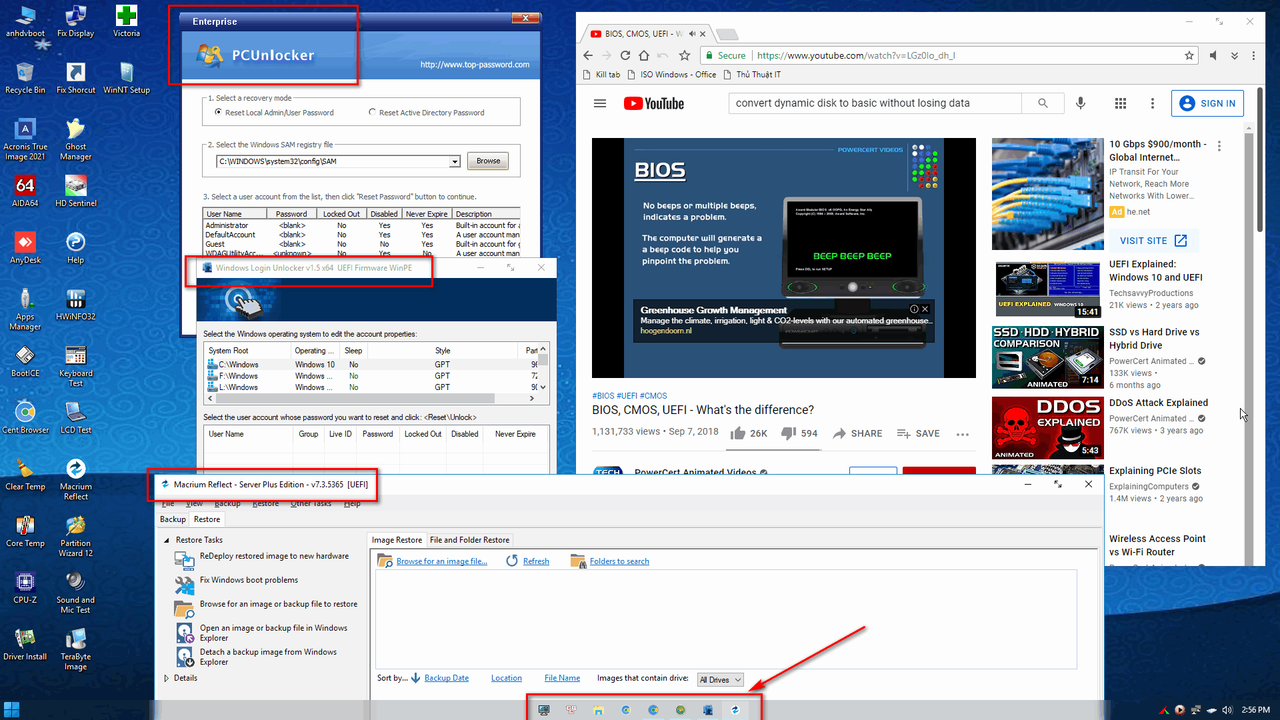Click the SAVE button under video
This screenshot has height=720, width=1280.
click(x=918, y=434)
